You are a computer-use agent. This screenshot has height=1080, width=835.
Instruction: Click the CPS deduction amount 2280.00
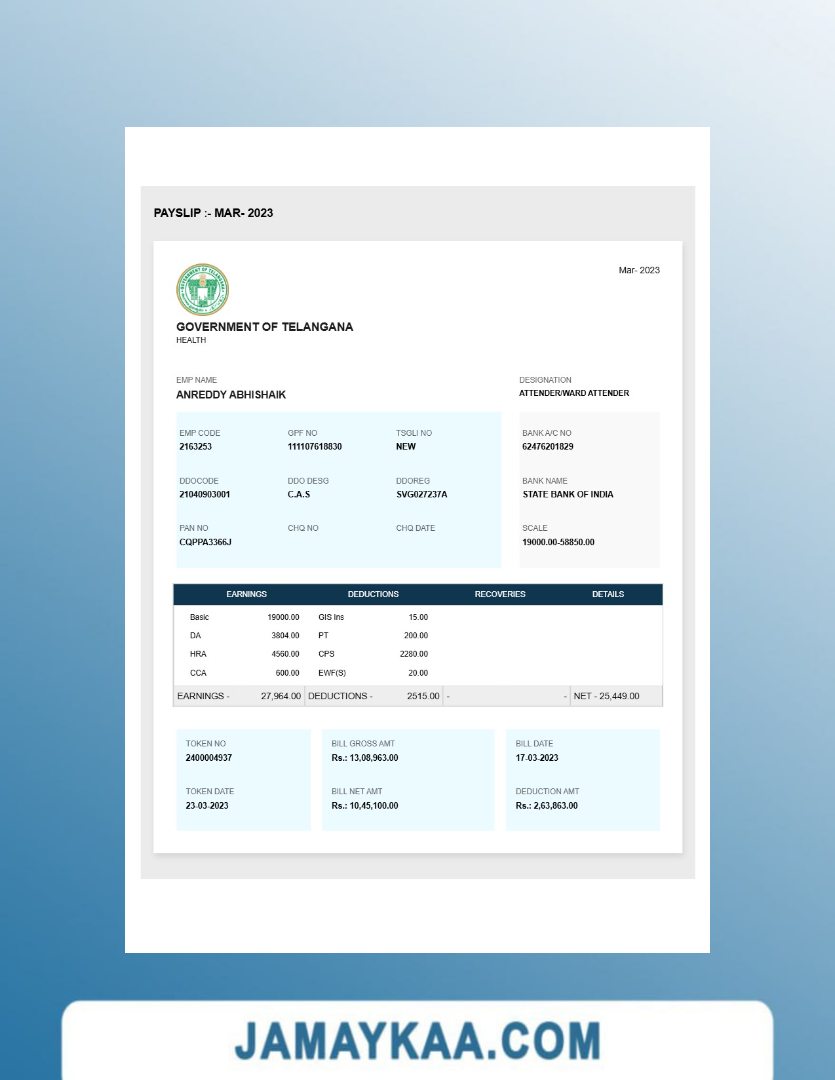(414, 654)
